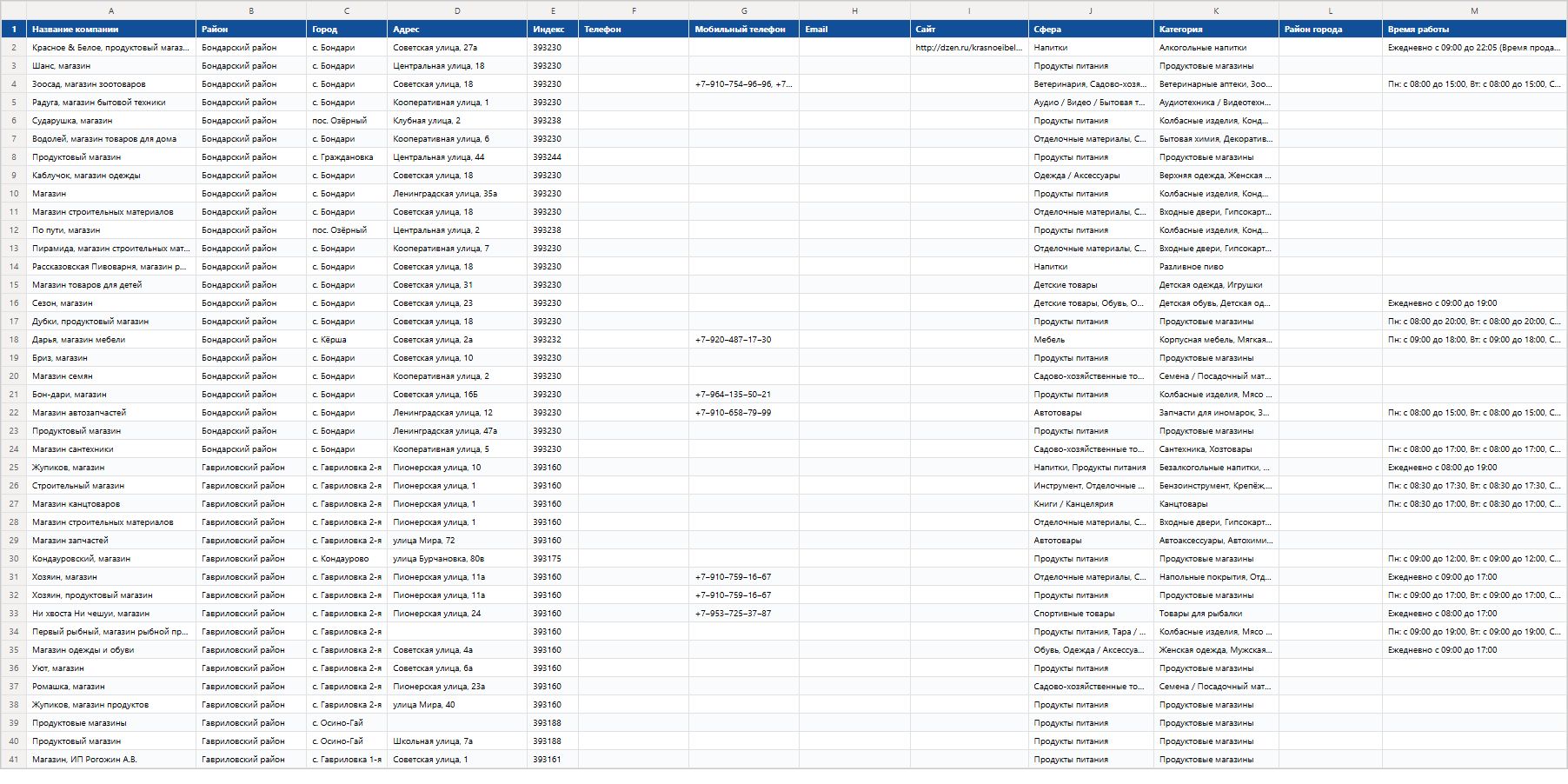Select the 'Зоосад, магазин зоотоваров' cell
The width and height of the screenshot is (1568, 784).
111,83
